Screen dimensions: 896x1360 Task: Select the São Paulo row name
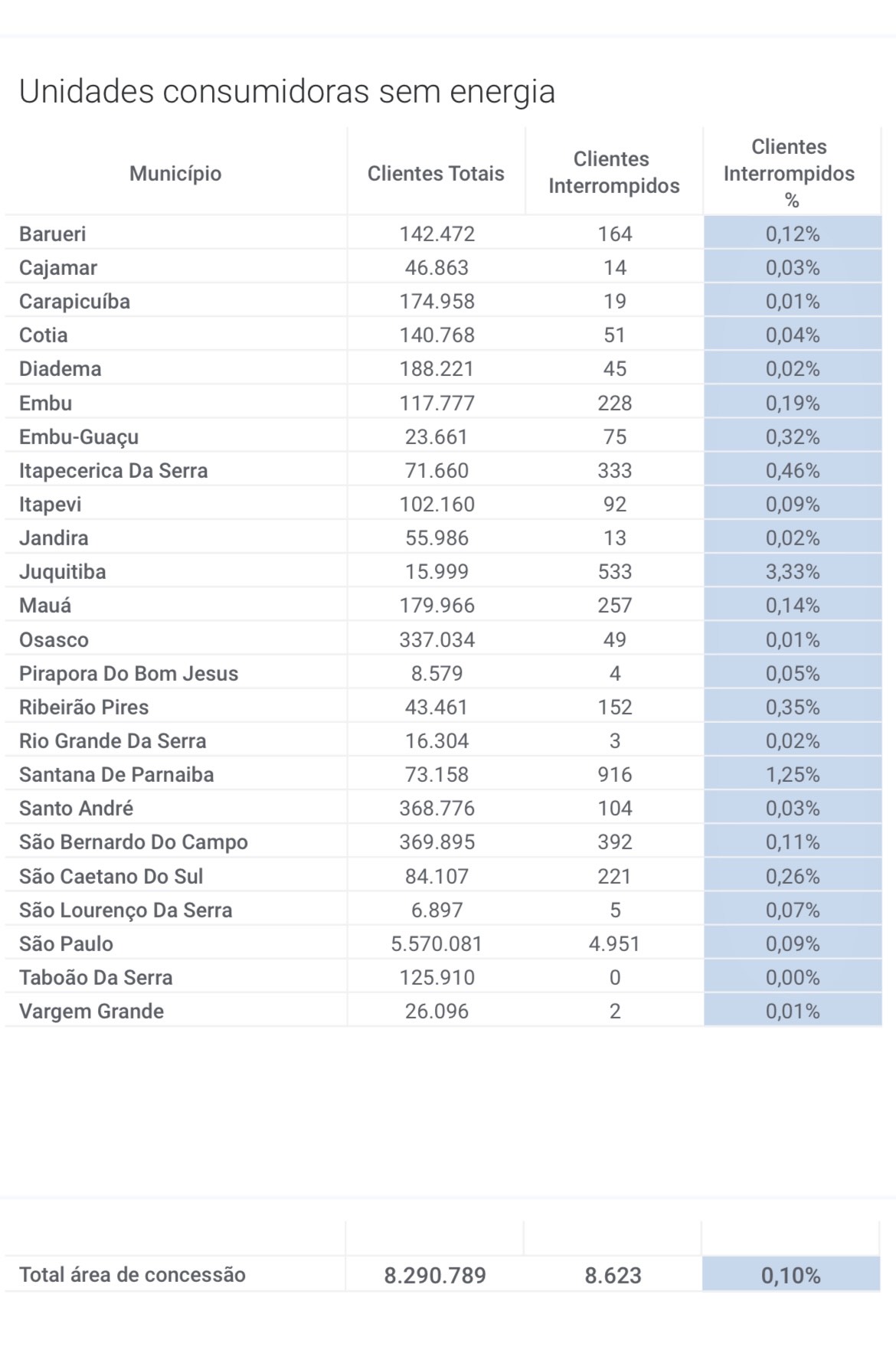pos(66,943)
